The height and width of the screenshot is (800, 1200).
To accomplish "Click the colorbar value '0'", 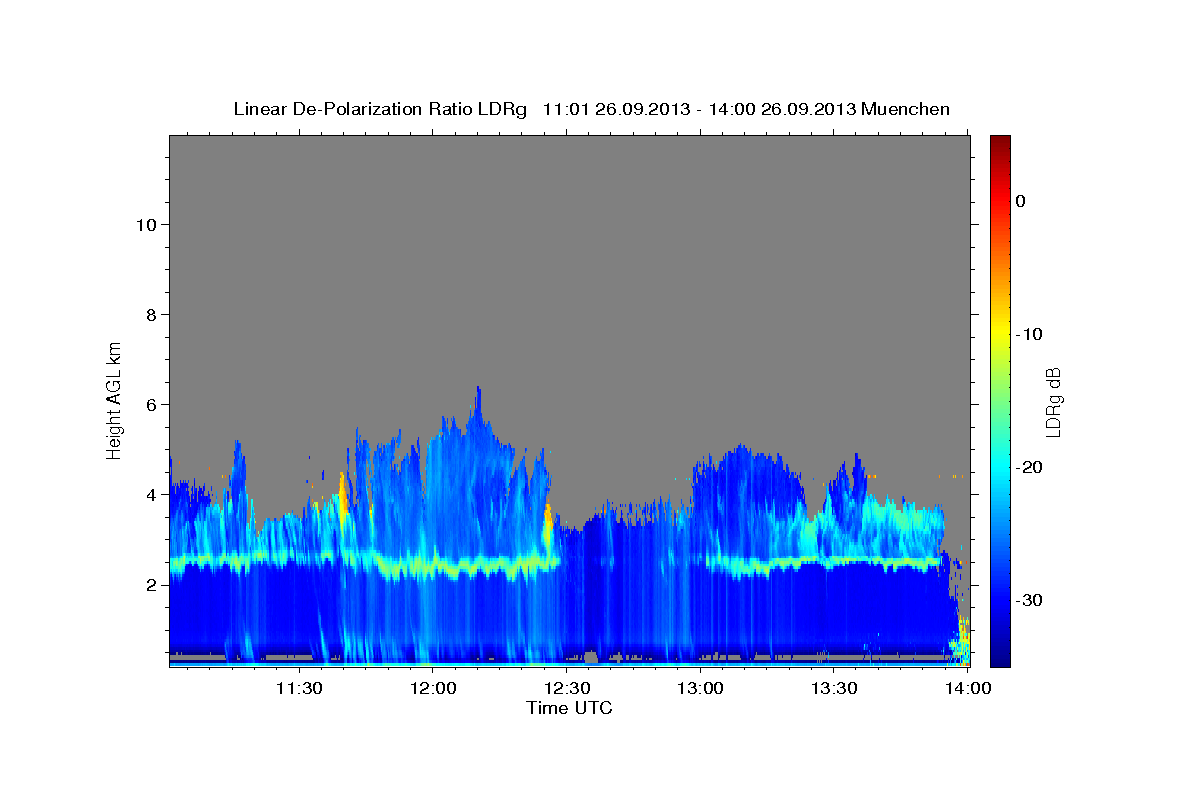I will (x=1021, y=201).
